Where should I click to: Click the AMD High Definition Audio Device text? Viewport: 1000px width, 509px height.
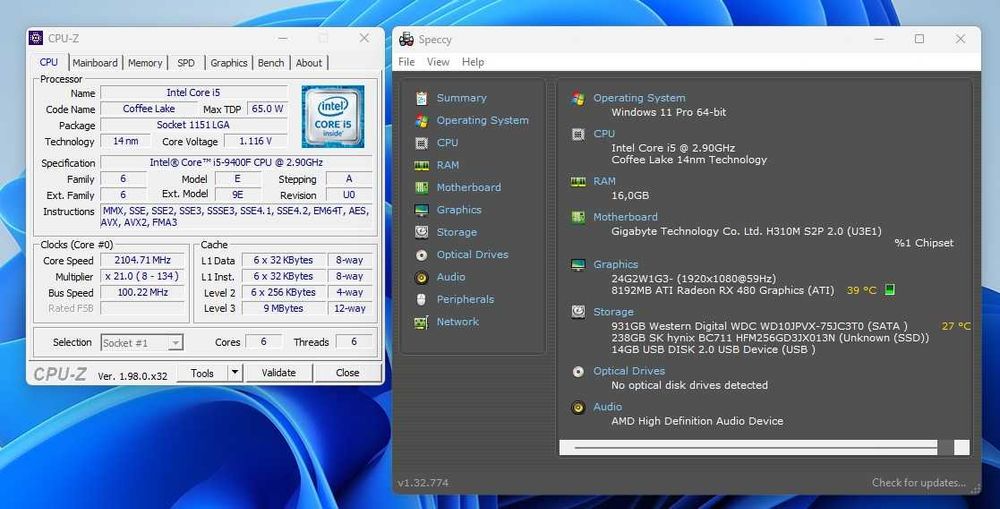click(x=697, y=421)
